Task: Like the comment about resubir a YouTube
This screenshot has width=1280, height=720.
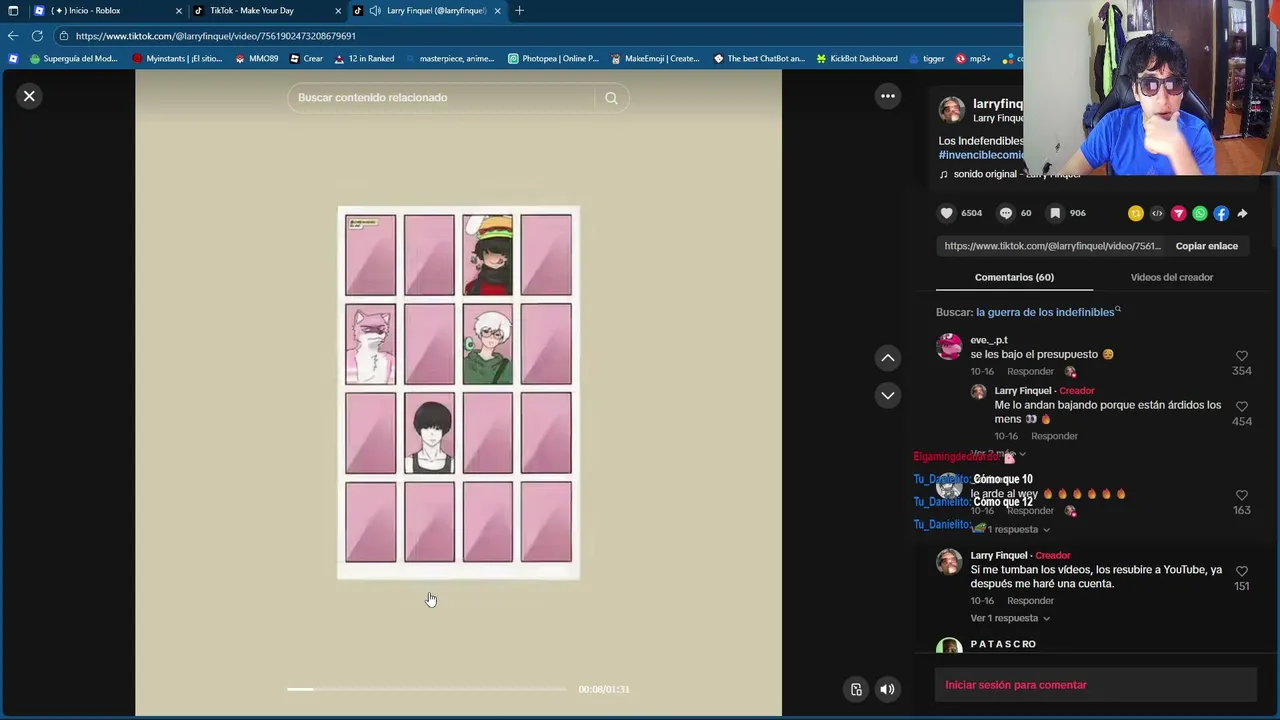Action: pyautogui.click(x=1242, y=571)
